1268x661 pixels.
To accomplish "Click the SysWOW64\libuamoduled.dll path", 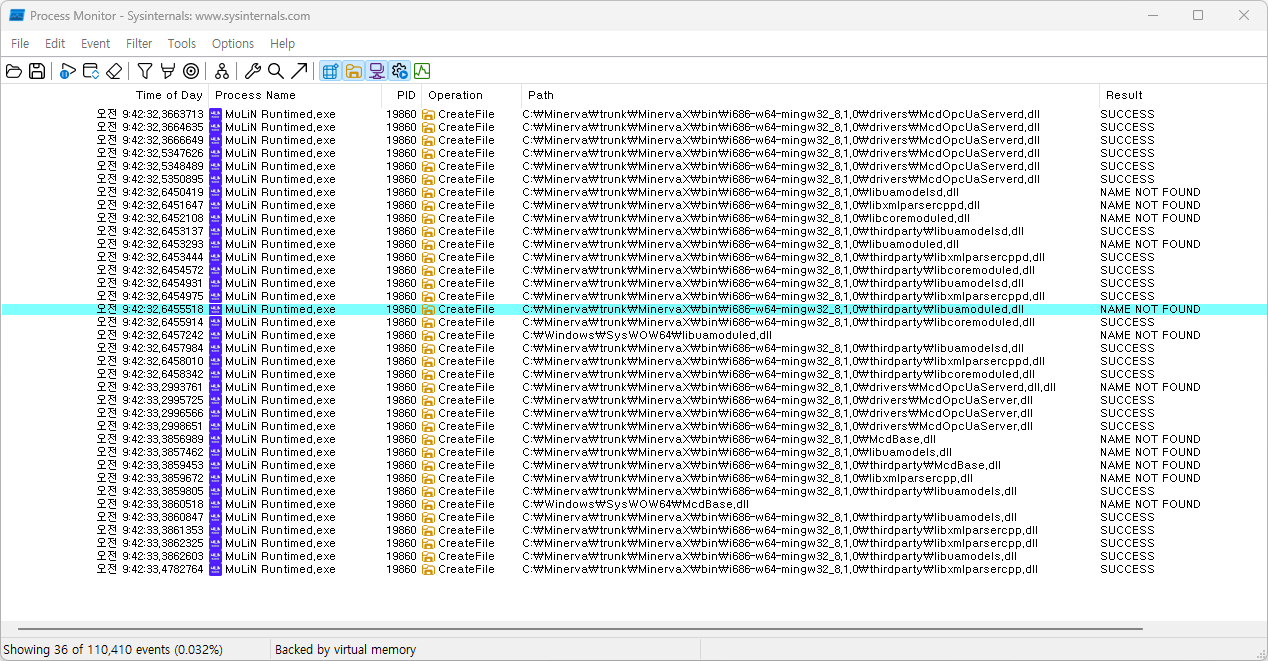I will [647, 335].
